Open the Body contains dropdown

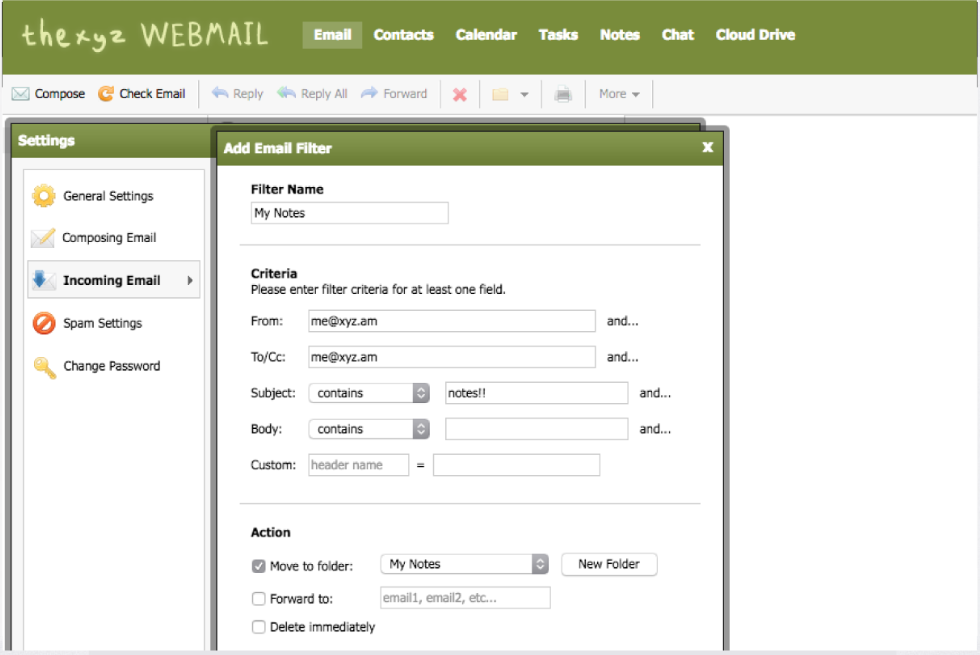pos(369,429)
